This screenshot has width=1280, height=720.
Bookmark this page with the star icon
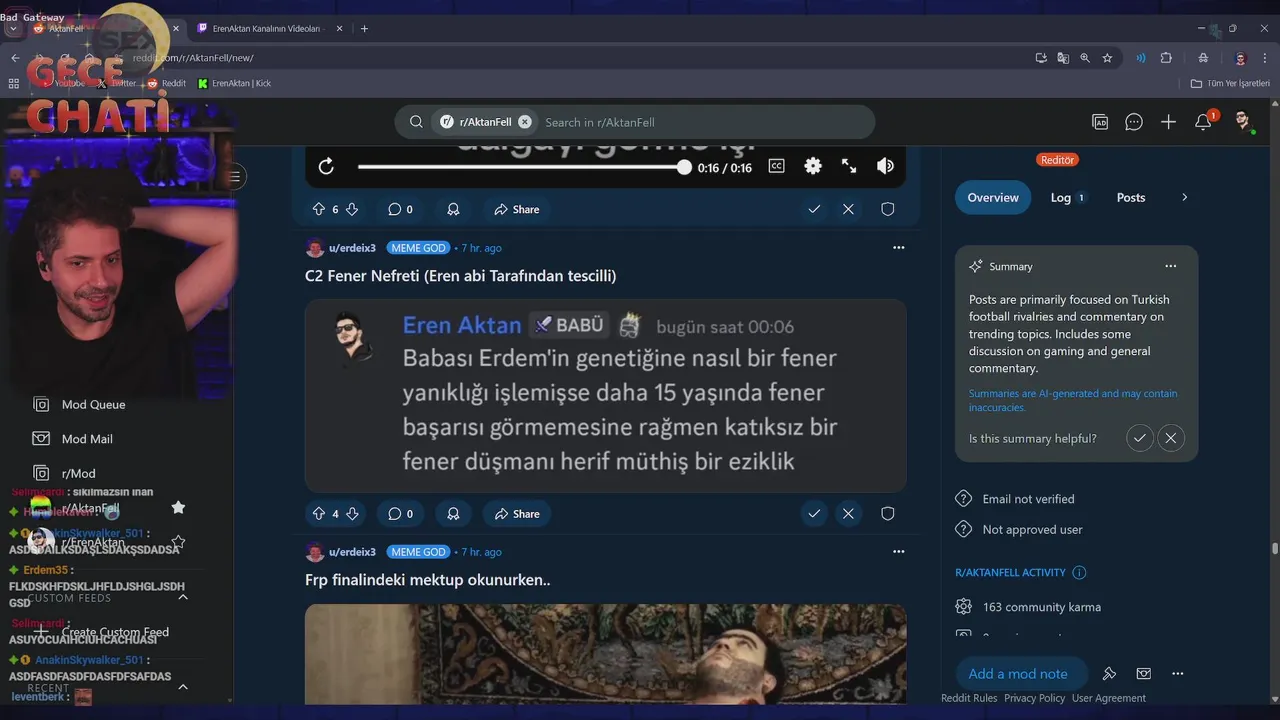pyautogui.click(x=1107, y=58)
